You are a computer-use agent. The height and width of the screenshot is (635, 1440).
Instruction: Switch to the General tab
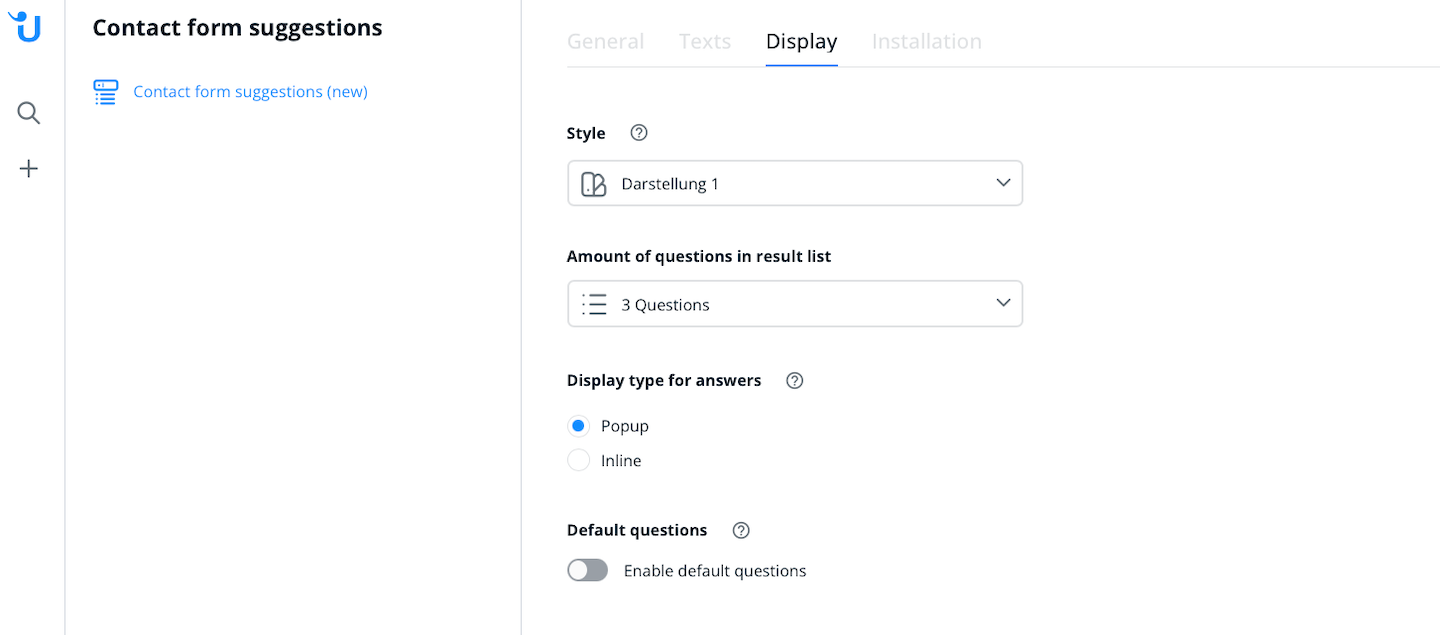pos(605,41)
